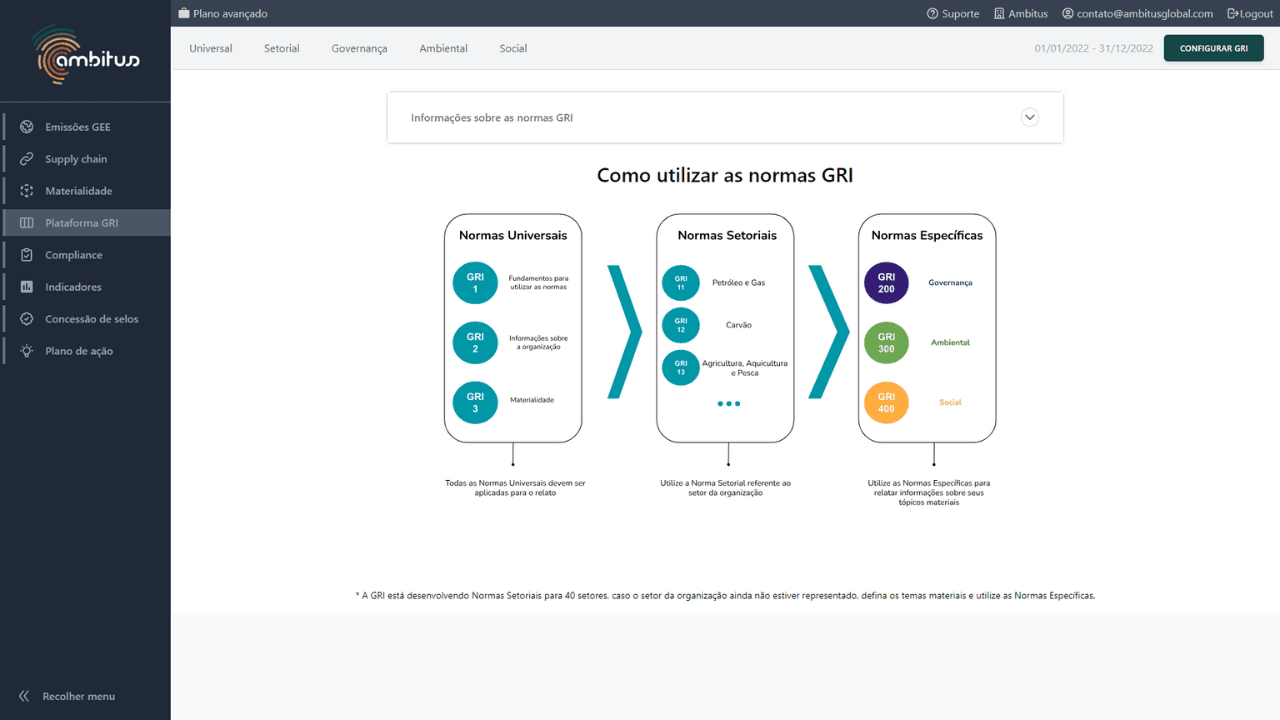Click the Ambiental label beside GRI 300
The width and height of the screenshot is (1280, 720).
[x=950, y=343]
